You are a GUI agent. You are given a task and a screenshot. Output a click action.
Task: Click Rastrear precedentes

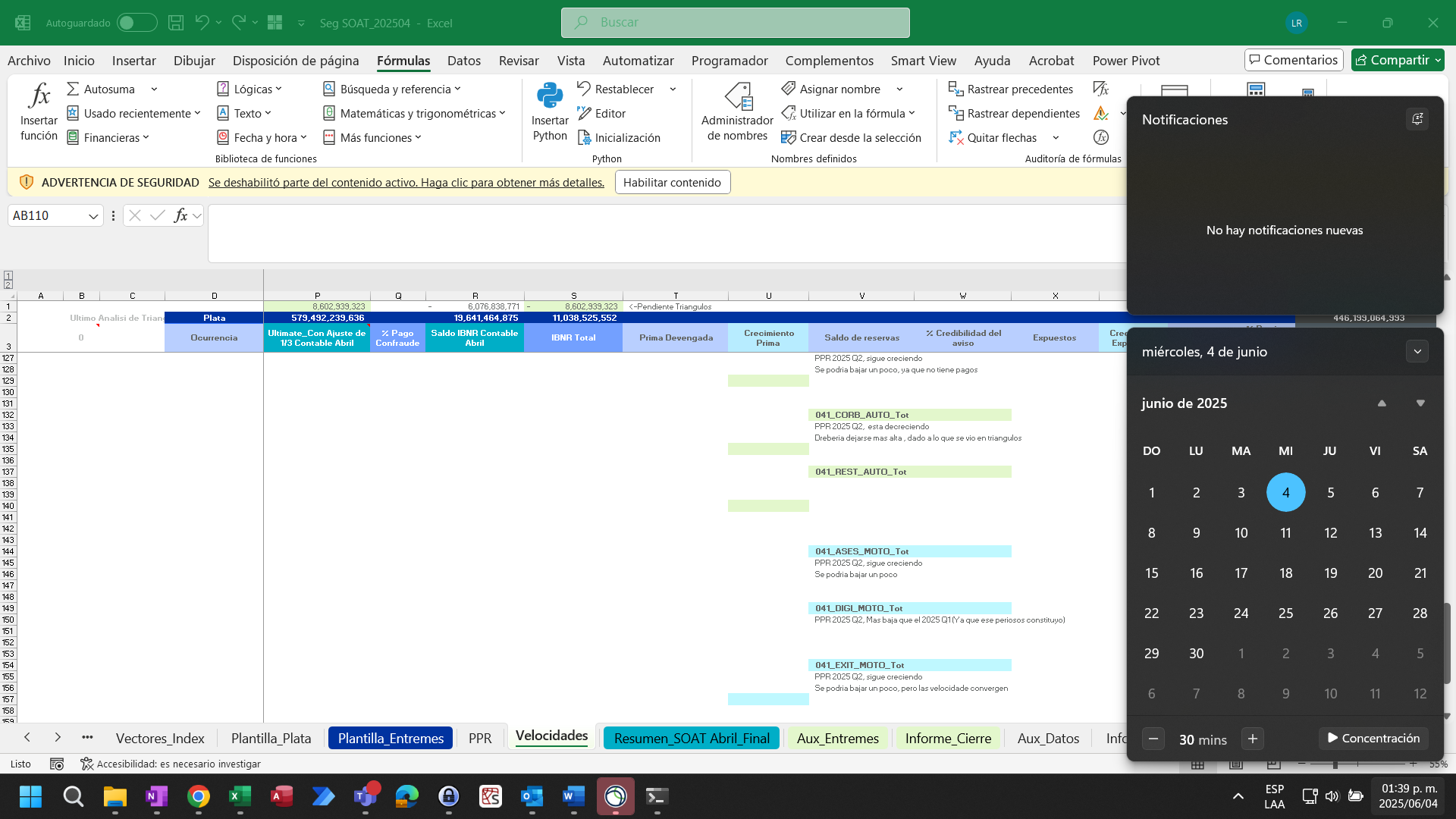tap(1011, 89)
